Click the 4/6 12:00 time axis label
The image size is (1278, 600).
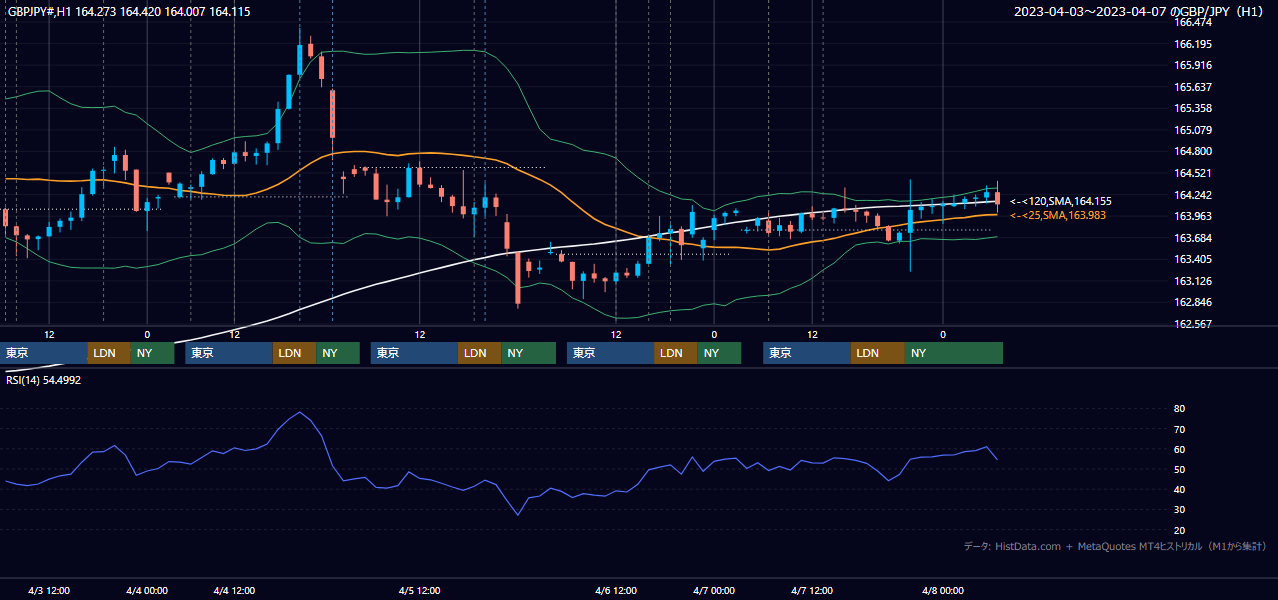(x=616, y=591)
